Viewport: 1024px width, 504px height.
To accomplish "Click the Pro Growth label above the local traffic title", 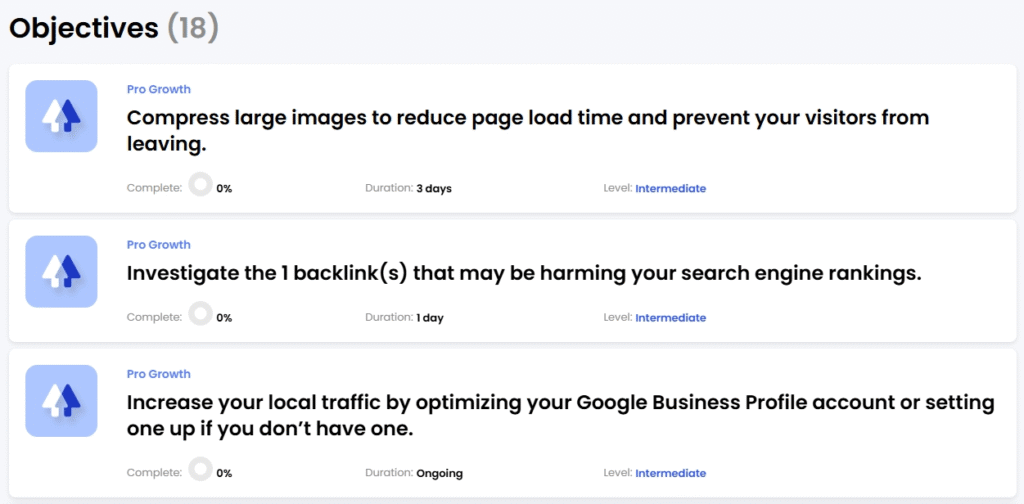I will click(158, 374).
